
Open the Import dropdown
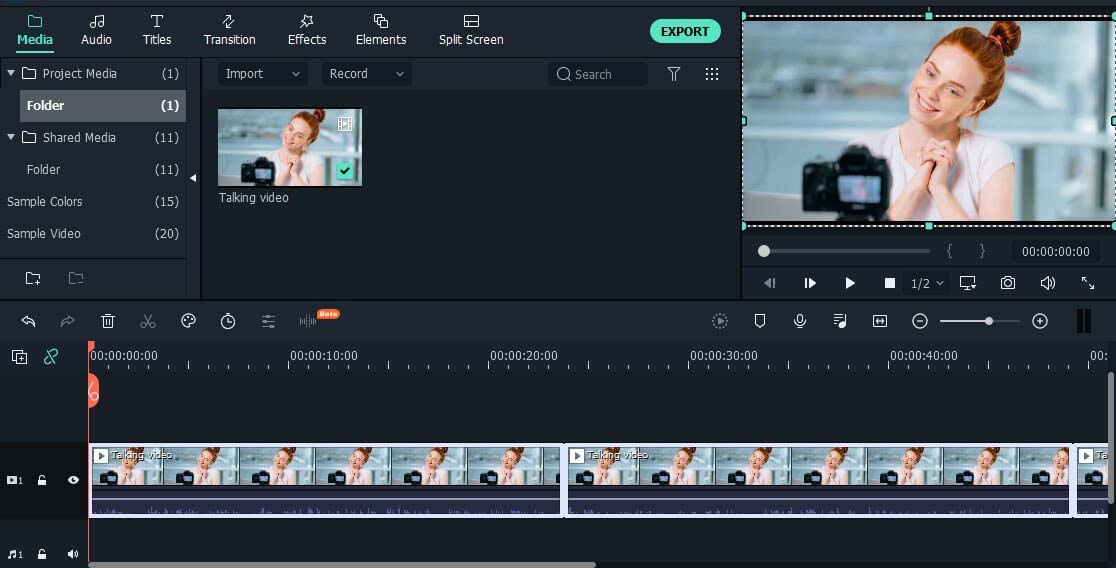coord(263,74)
